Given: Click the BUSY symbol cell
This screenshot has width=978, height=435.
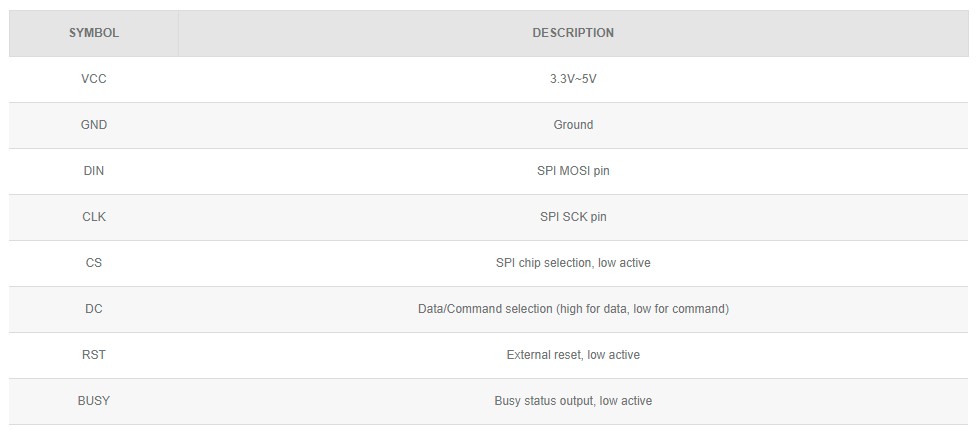Looking at the screenshot, I should click(94, 401).
